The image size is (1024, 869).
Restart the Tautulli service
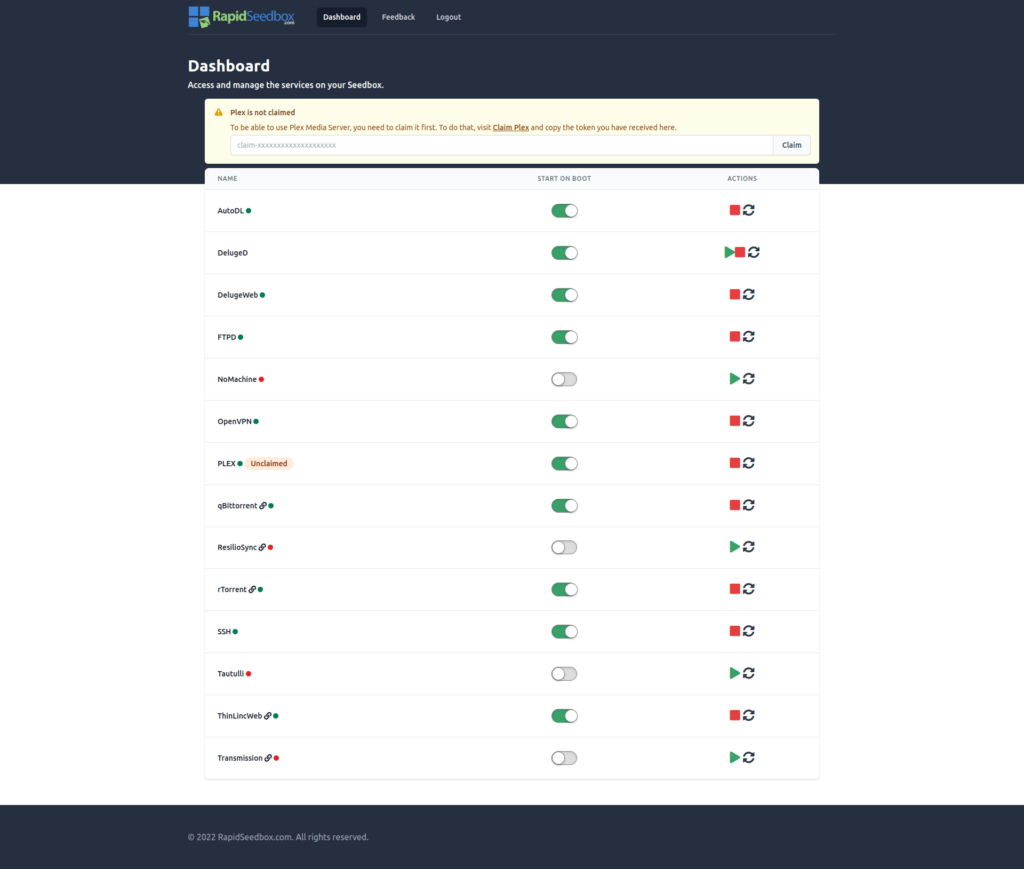tap(748, 673)
